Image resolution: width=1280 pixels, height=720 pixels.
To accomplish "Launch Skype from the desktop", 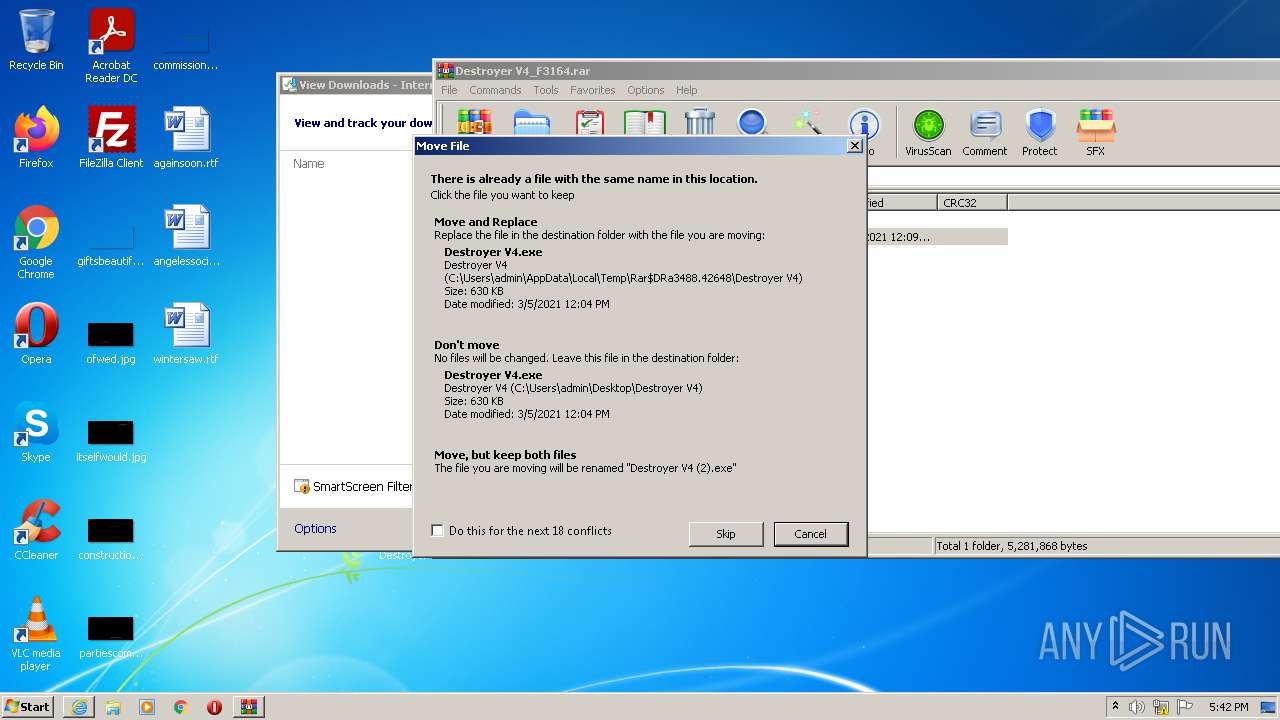I will point(36,432).
